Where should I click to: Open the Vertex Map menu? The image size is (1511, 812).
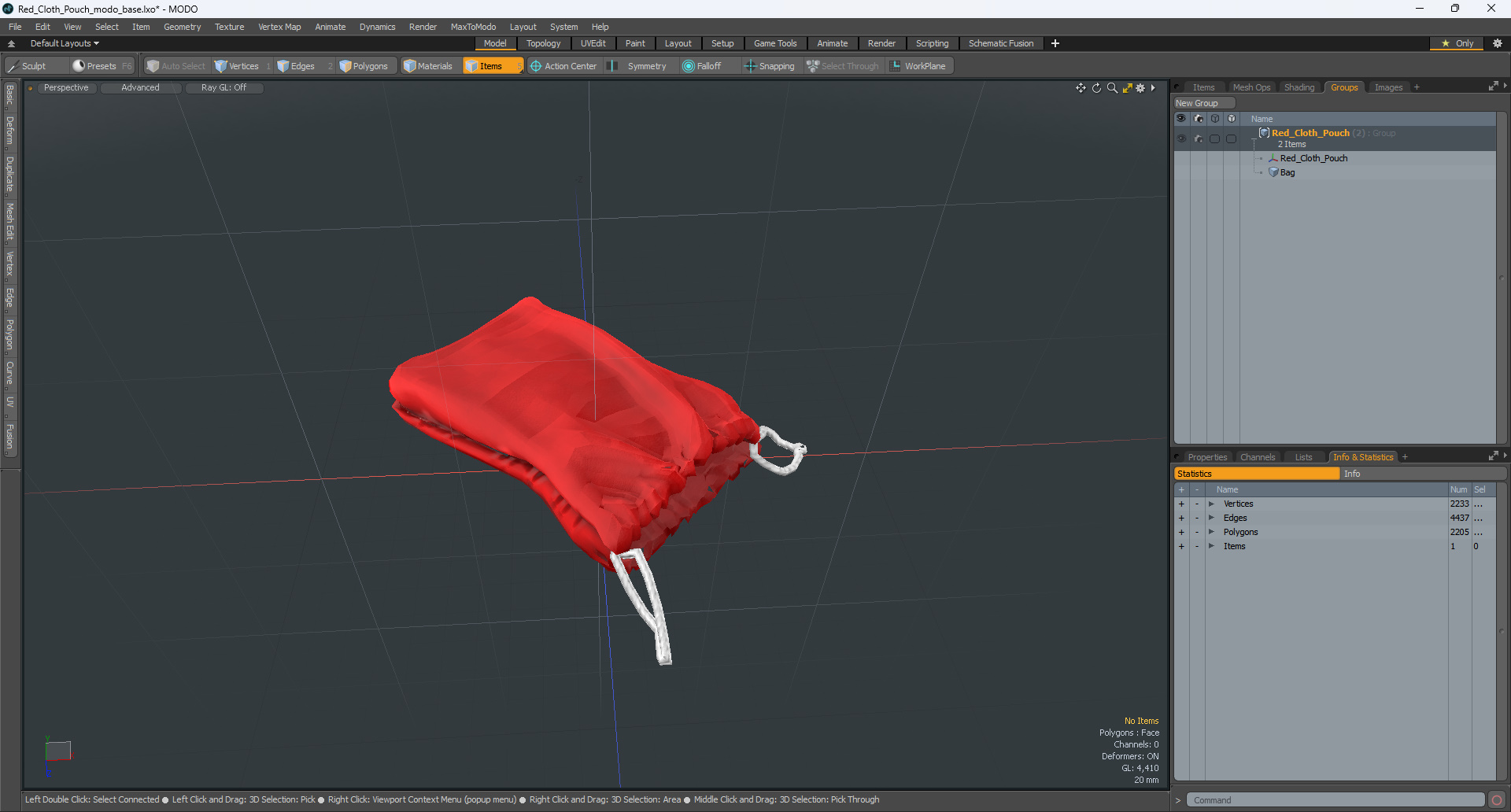point(279,27)
